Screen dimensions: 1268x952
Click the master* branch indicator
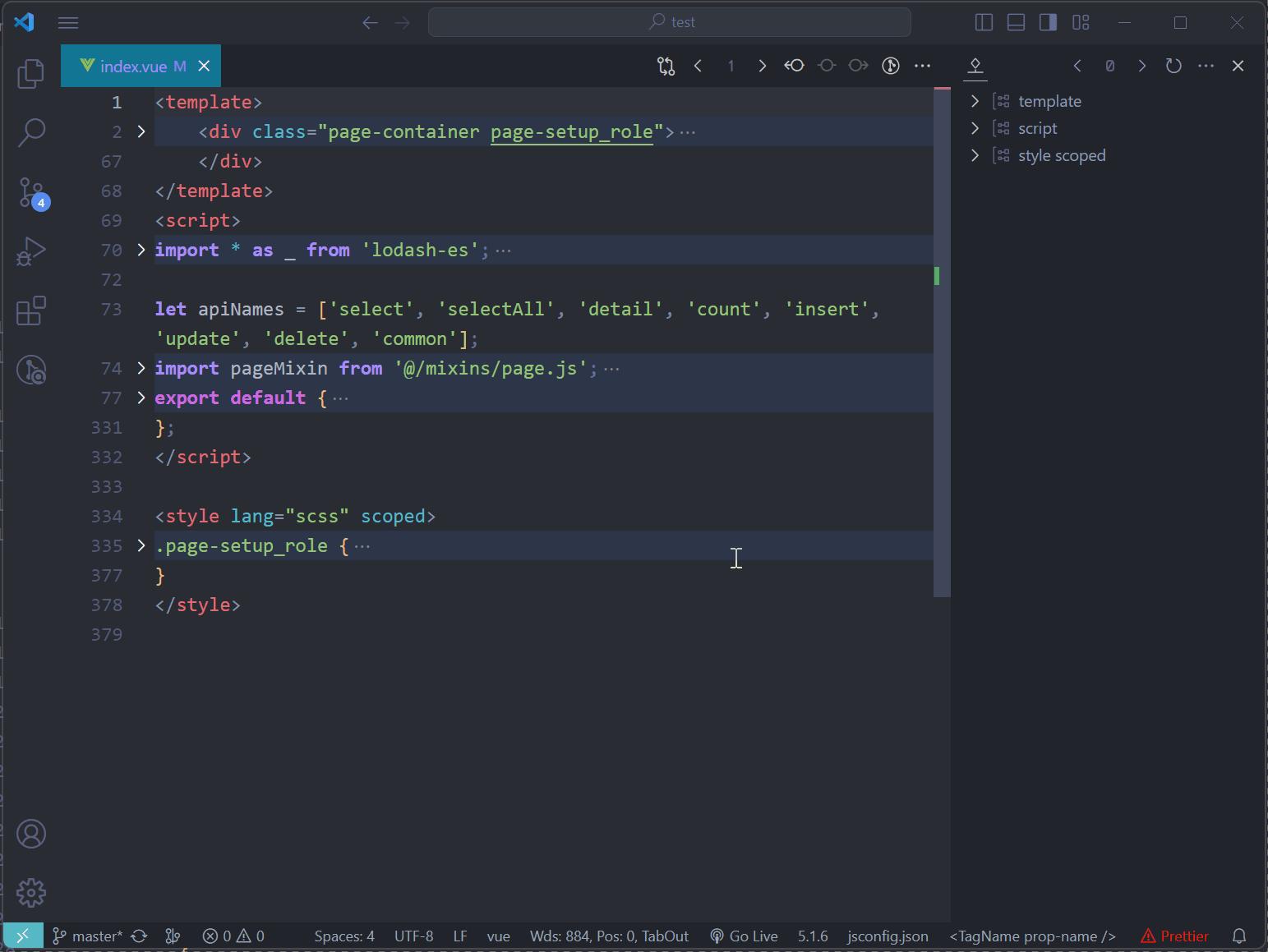[x=91, y=936]
